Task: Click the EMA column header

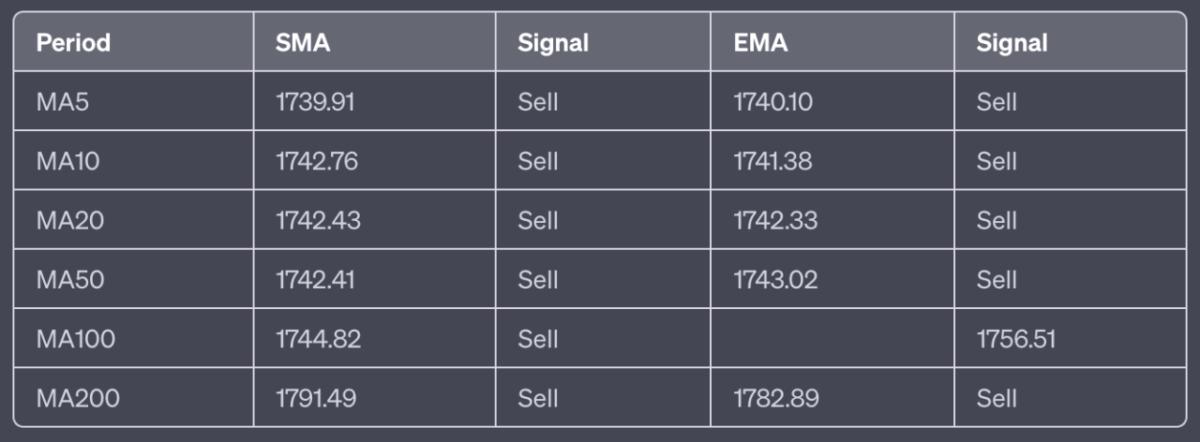Action: coord(760,43)
